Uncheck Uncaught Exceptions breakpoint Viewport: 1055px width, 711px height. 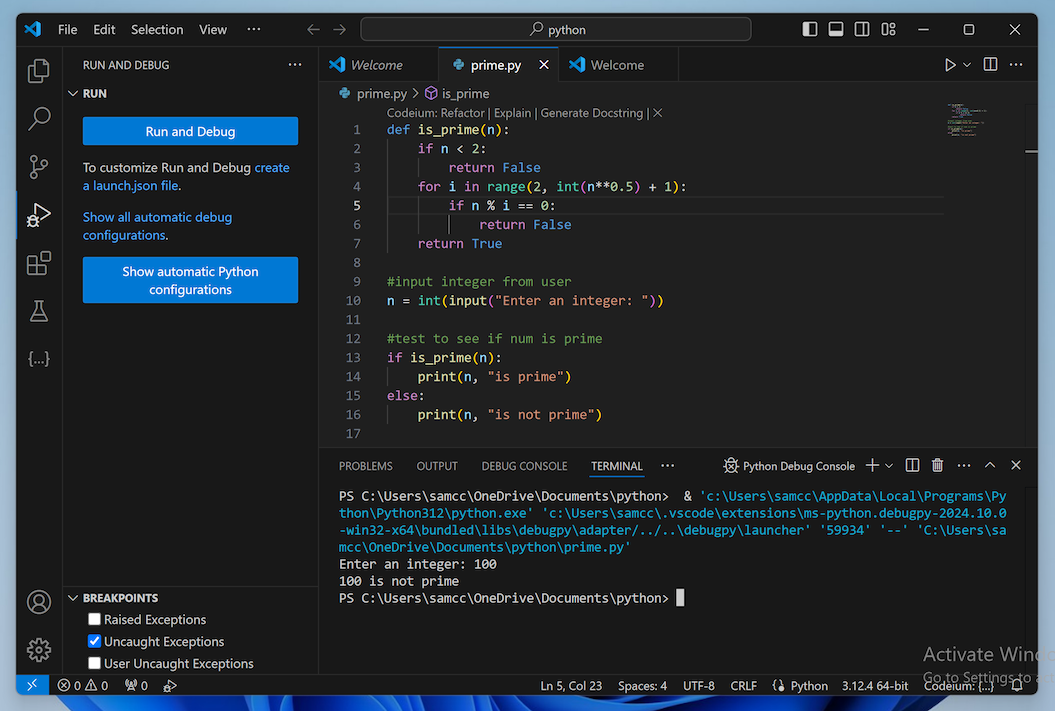click(95, 642)
